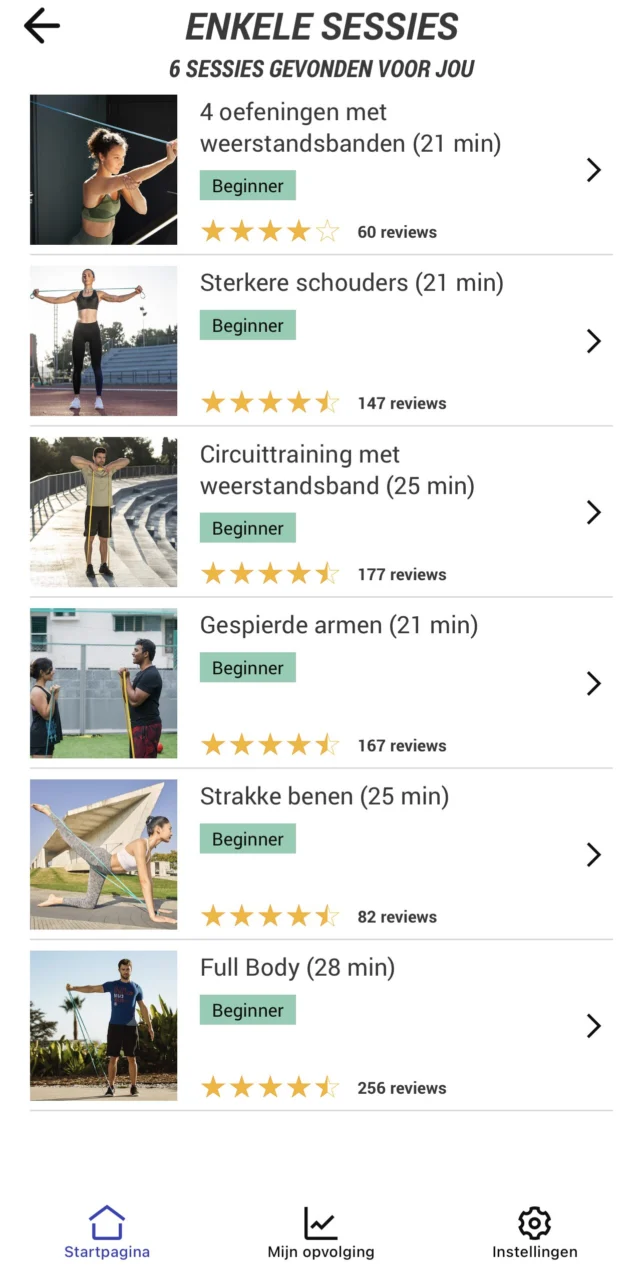Switch to the Instellingen tab label
This screenshot has width=643, height=1280.
click(534, 1252)
